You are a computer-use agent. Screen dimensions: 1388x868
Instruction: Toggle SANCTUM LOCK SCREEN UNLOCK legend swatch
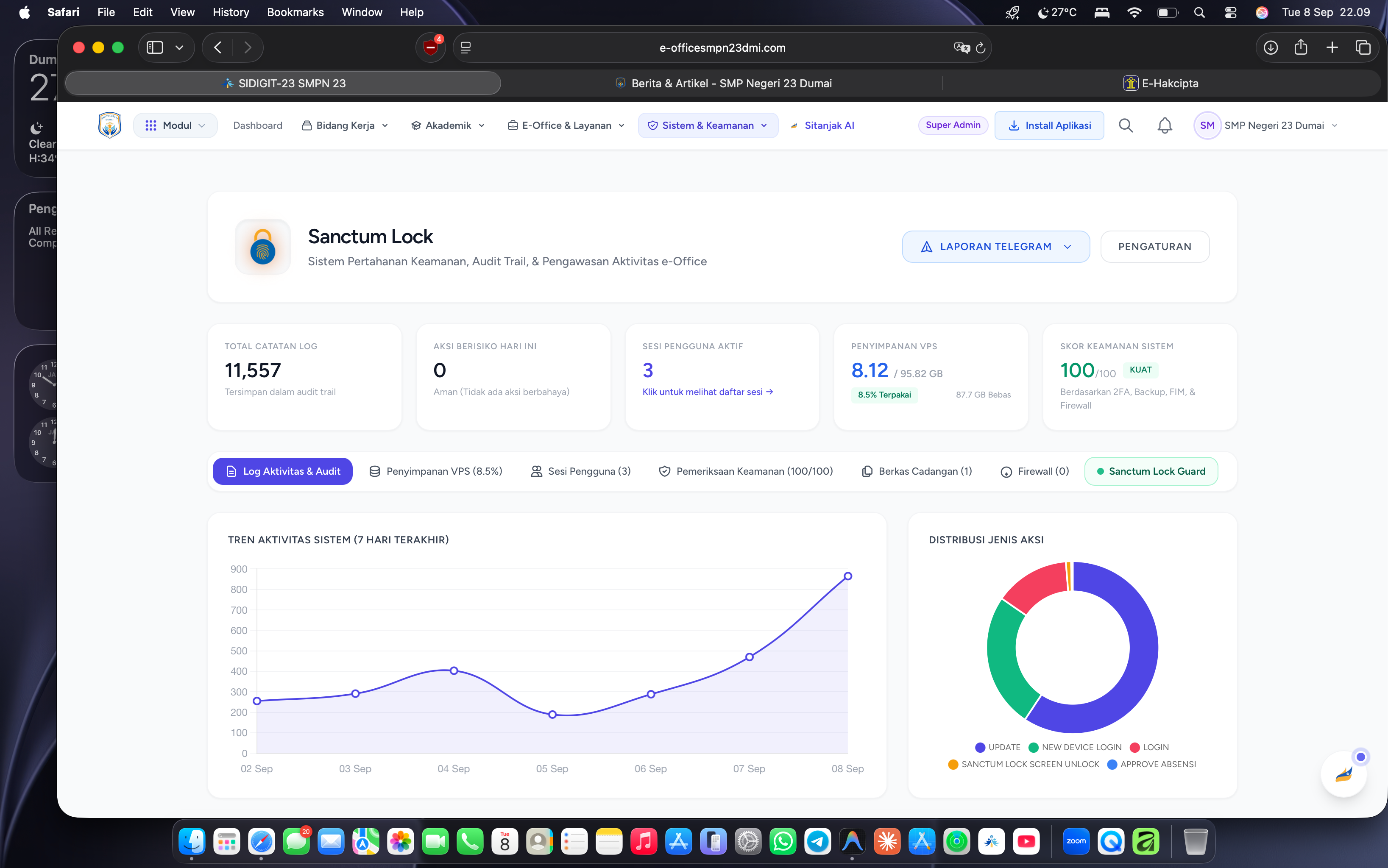coord(953,764)
